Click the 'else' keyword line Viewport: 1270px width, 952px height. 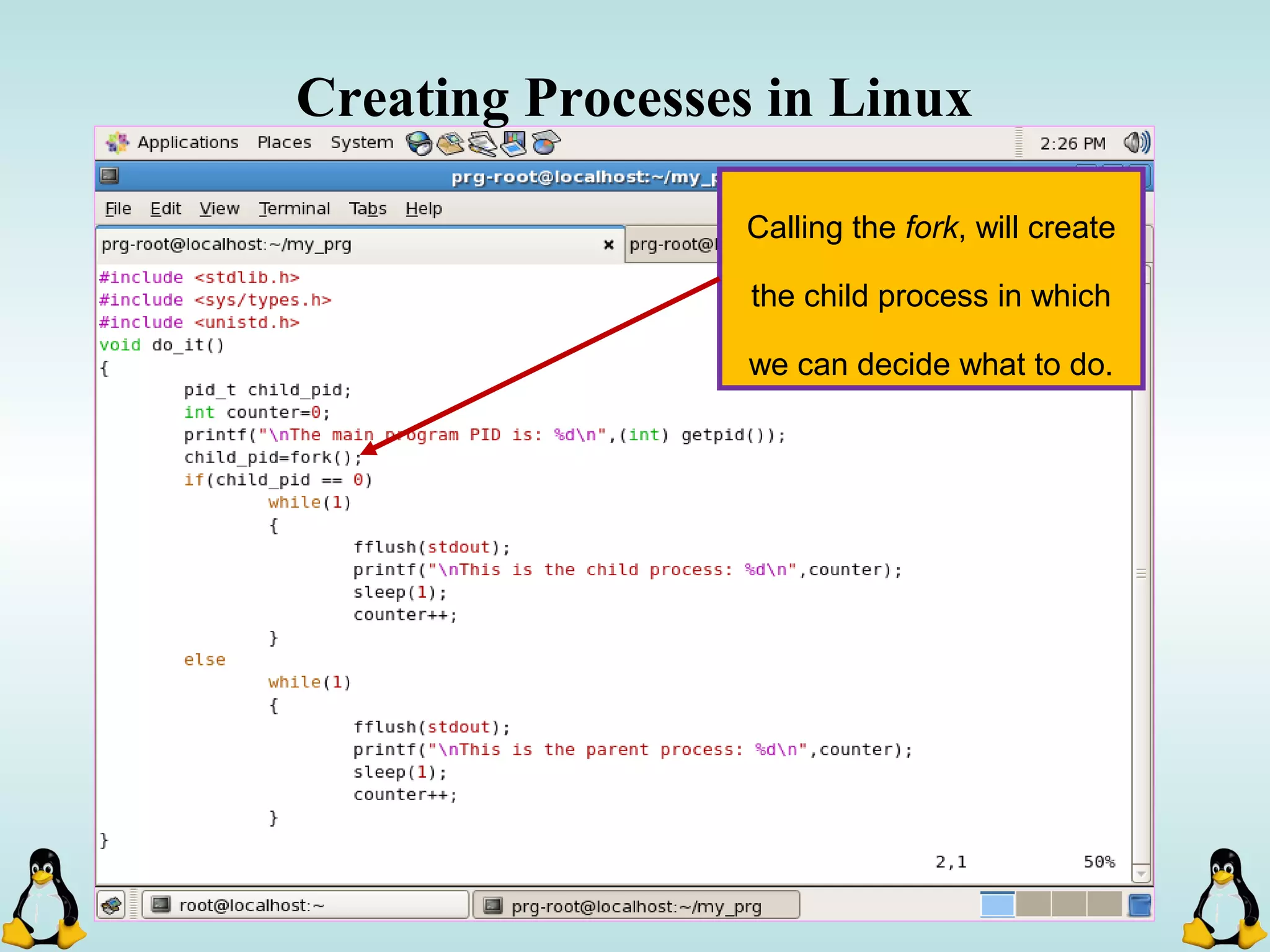pyautogui.click(x=205, y=660)
